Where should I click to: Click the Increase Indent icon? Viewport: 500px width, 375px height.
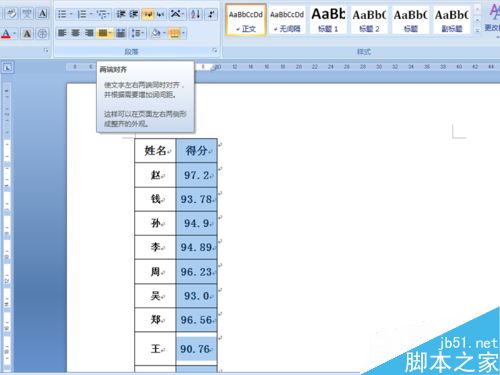134,14
